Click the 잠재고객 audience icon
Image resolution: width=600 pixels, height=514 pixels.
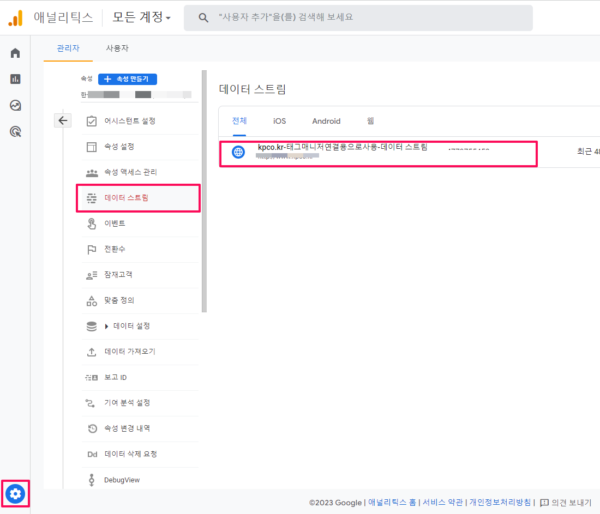tap(91, 275)
